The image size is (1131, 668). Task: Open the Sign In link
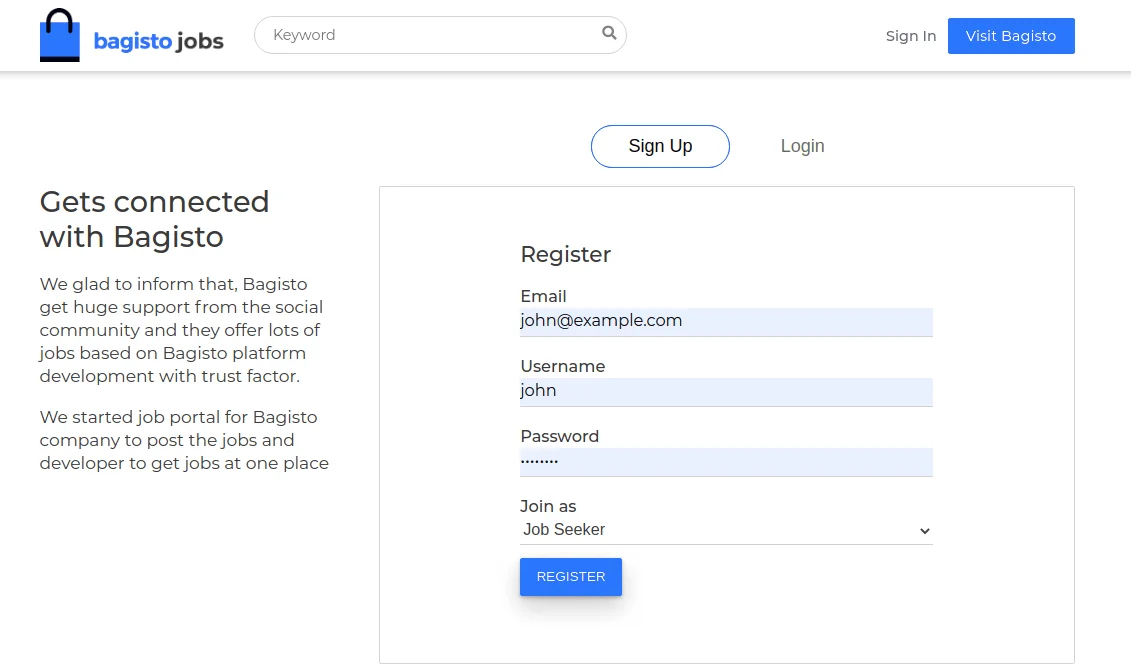[910, 35]
